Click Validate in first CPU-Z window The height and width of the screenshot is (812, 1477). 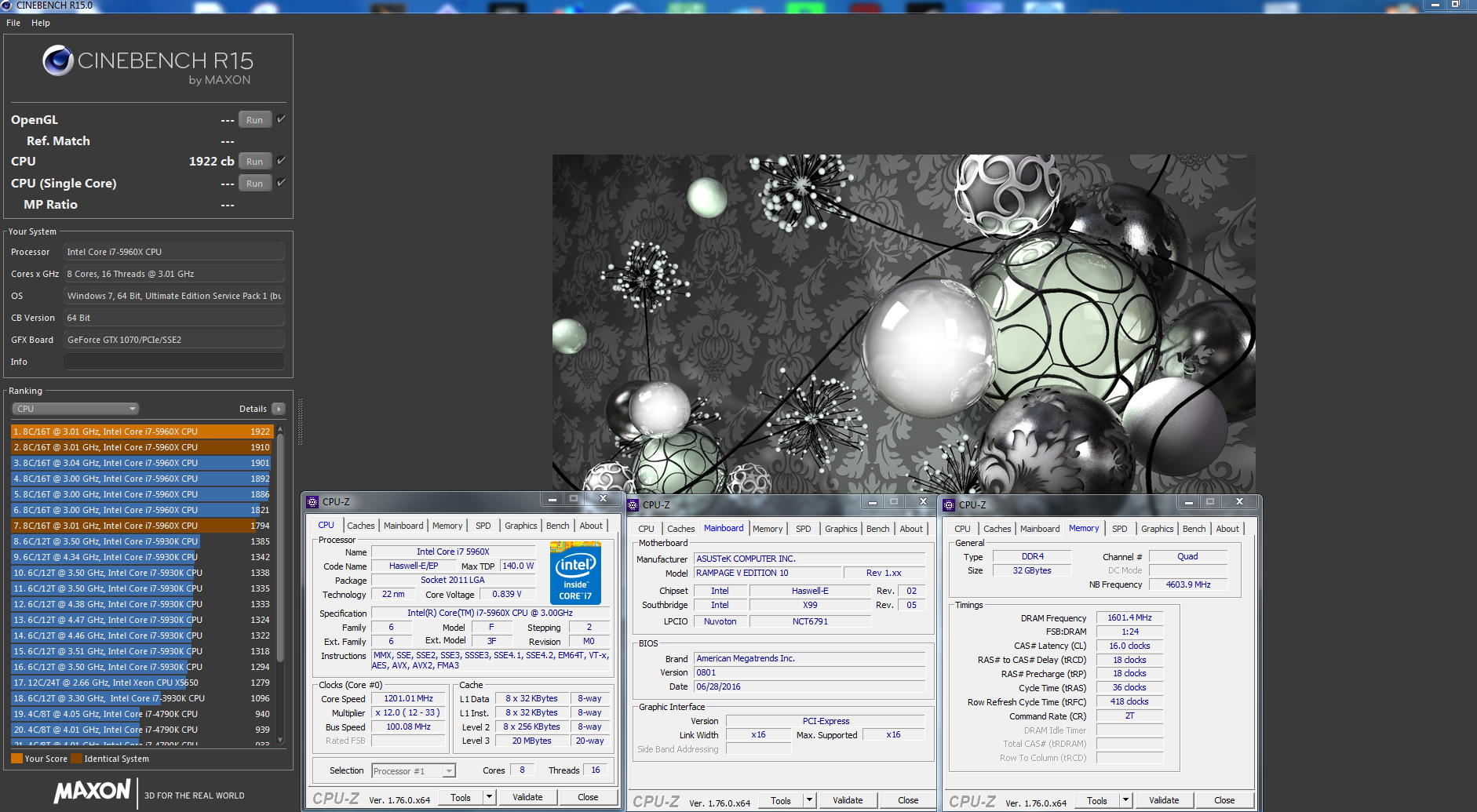coord(527,797)
